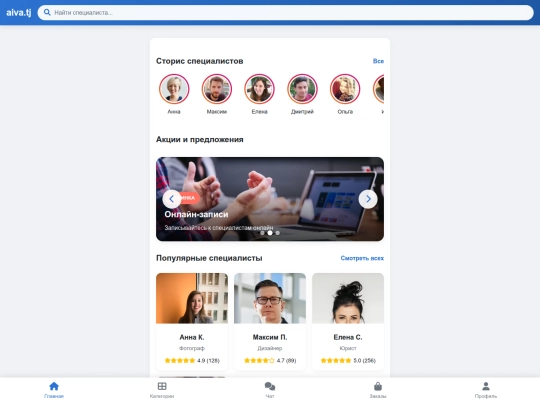The image size is (540, 405).
Task: Open Максим's story avatar
Action: click(x=217, y=89)
